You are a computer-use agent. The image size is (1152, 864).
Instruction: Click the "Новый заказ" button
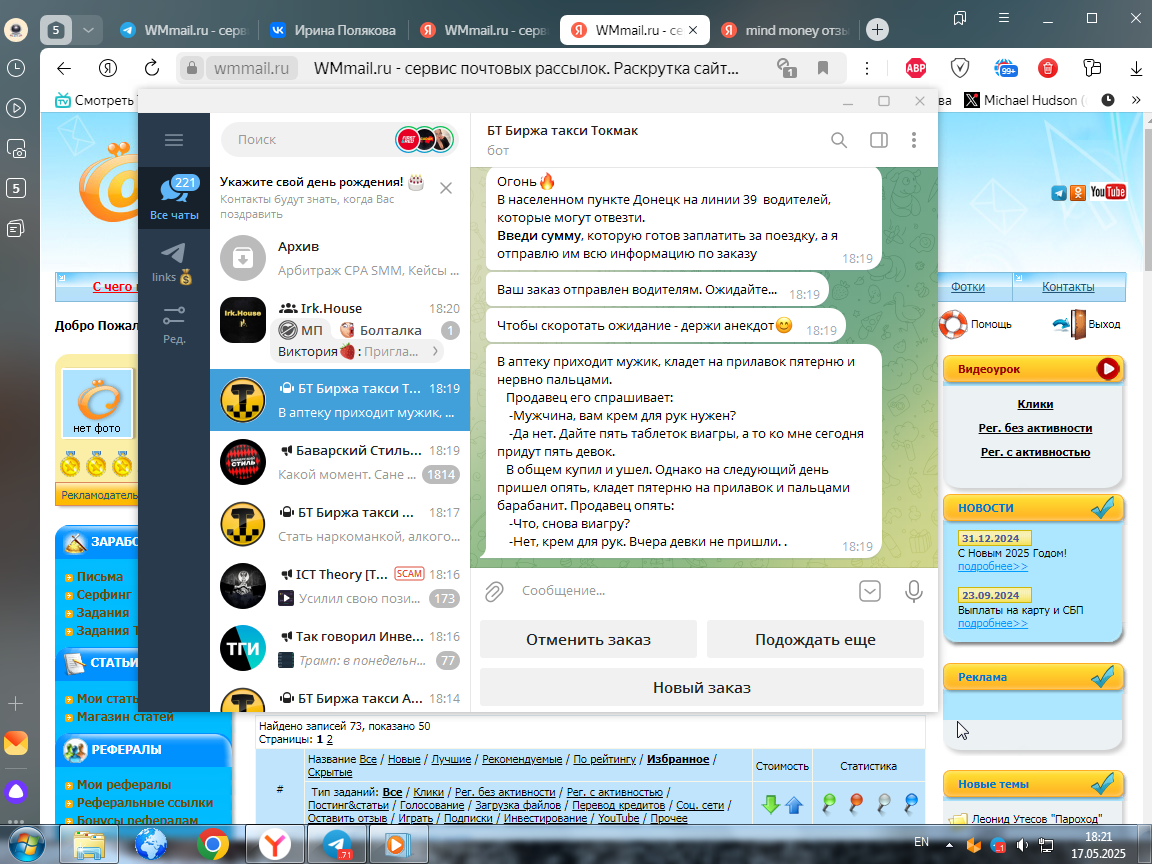tap(702, 688)
